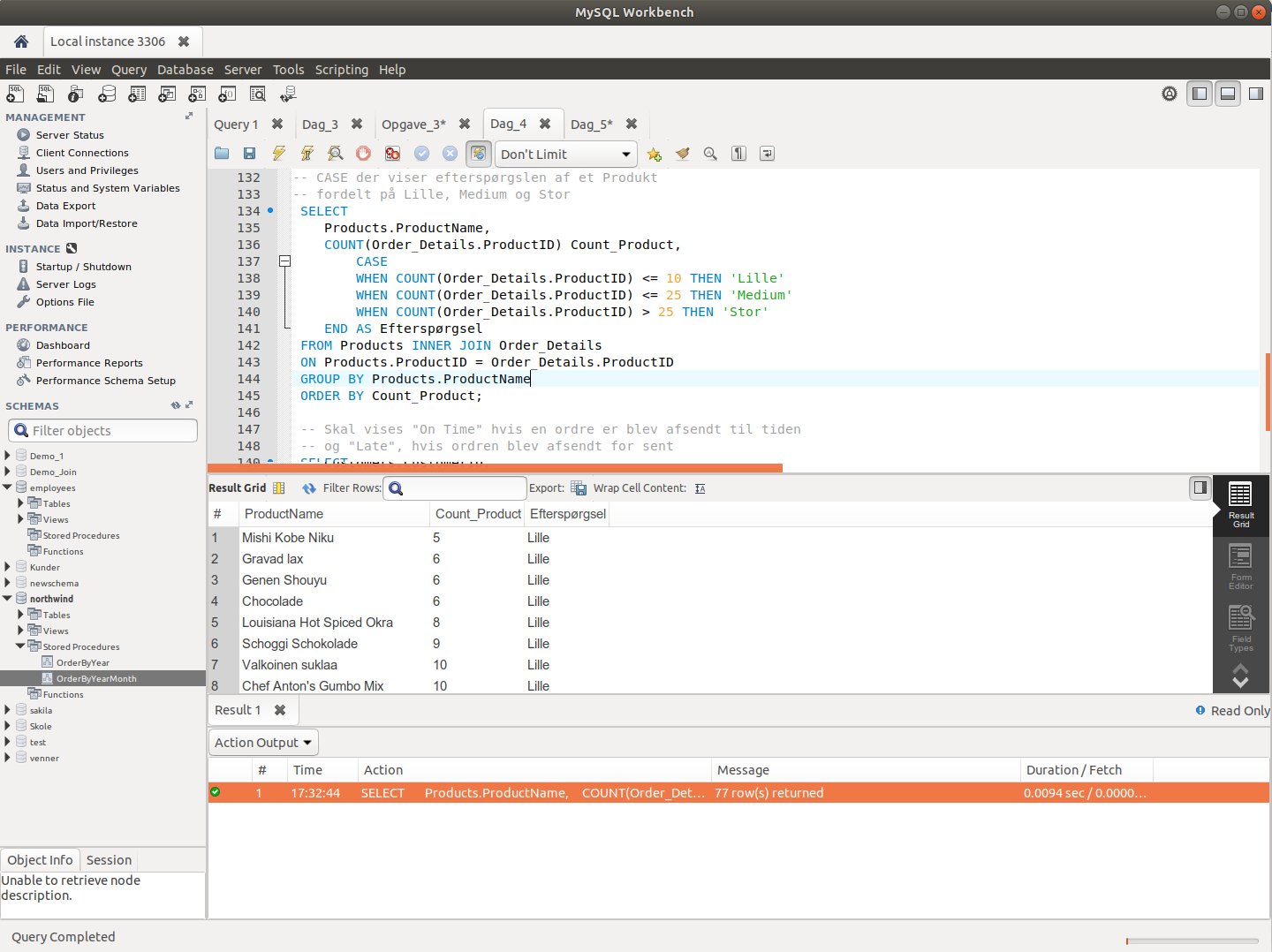
Task: Create new function icon
Action: point(227,94)
